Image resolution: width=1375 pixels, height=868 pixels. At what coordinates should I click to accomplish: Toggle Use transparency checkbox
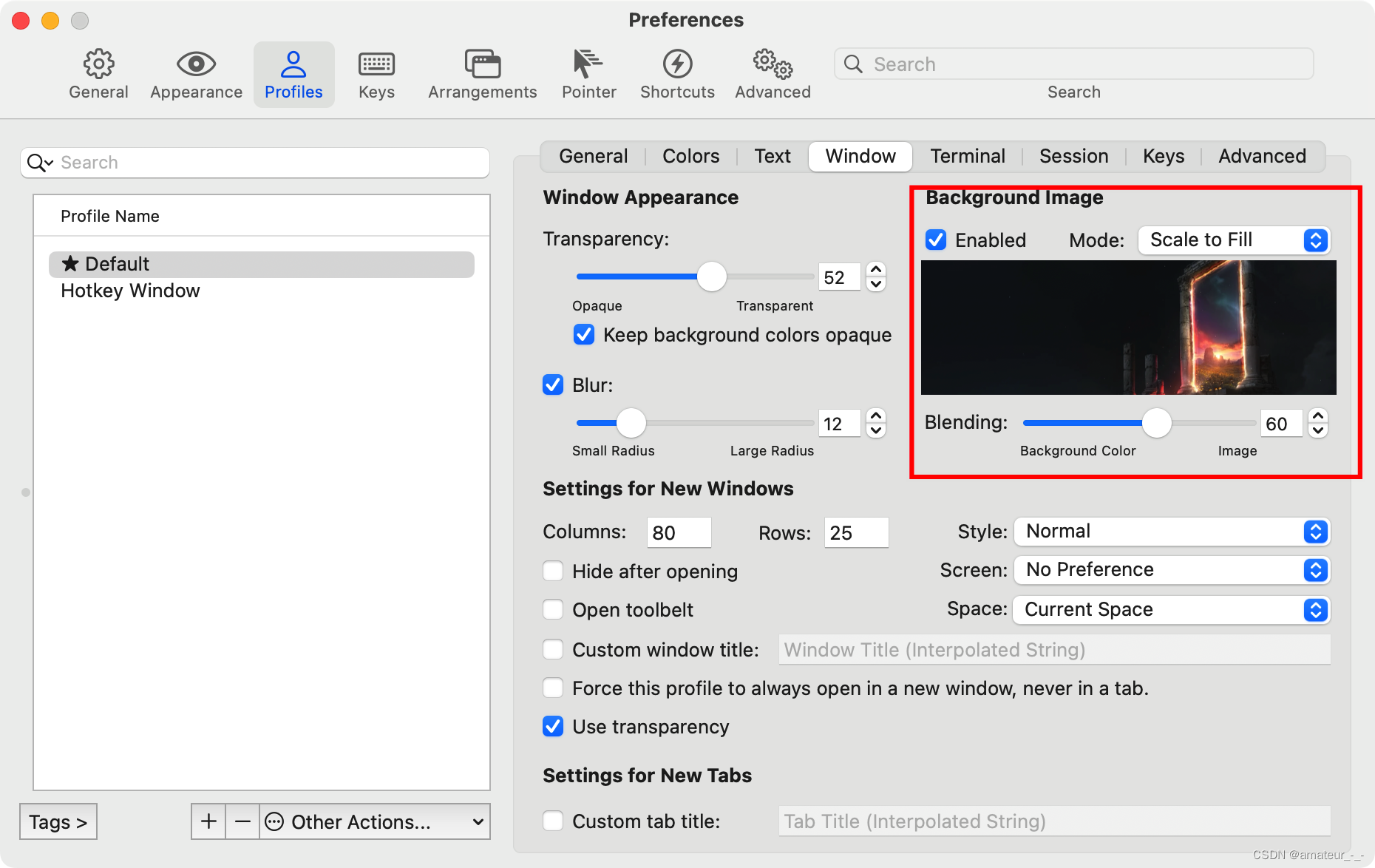click(553, 727)
